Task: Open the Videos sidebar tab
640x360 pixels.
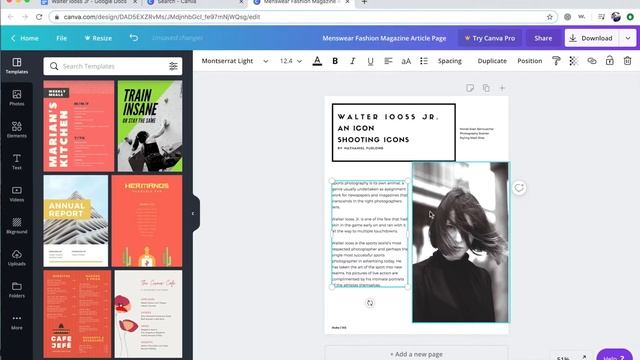Action: [x=17, y=194]
